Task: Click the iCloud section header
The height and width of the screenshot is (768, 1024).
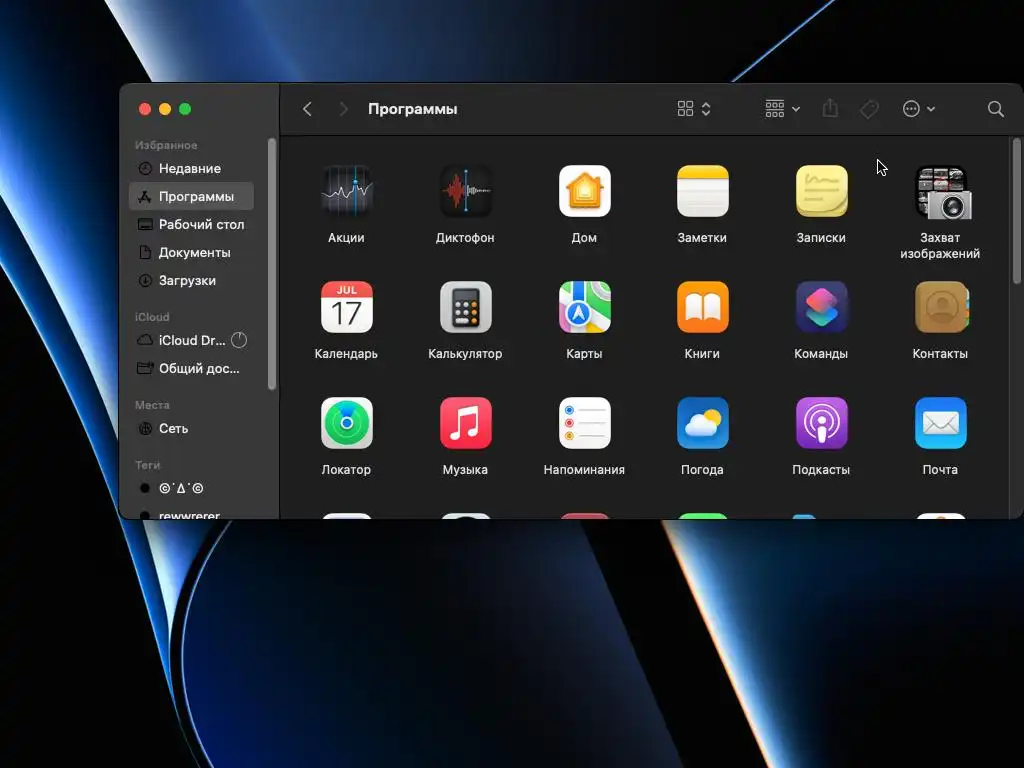Action: [152, 317]
